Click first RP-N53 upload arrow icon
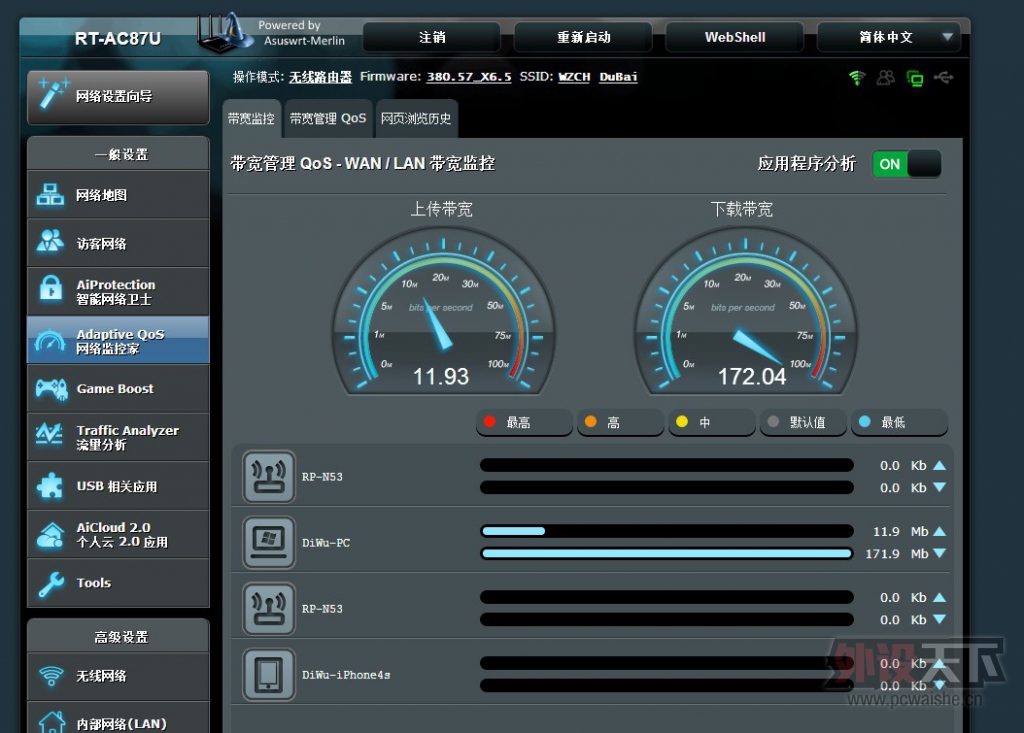Image resolution: width=1024 pixels, height=733 pixels. (x=940, y=465)
